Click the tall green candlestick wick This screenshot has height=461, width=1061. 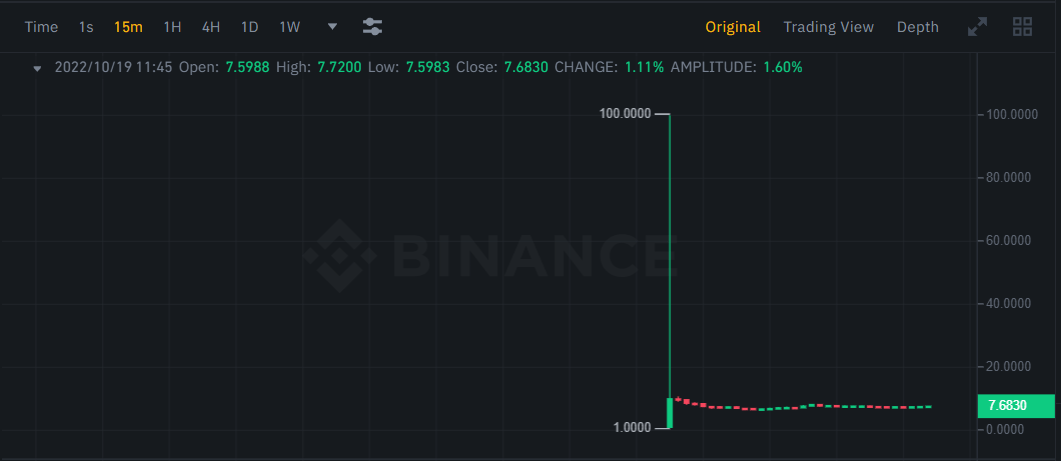point(670,256)
